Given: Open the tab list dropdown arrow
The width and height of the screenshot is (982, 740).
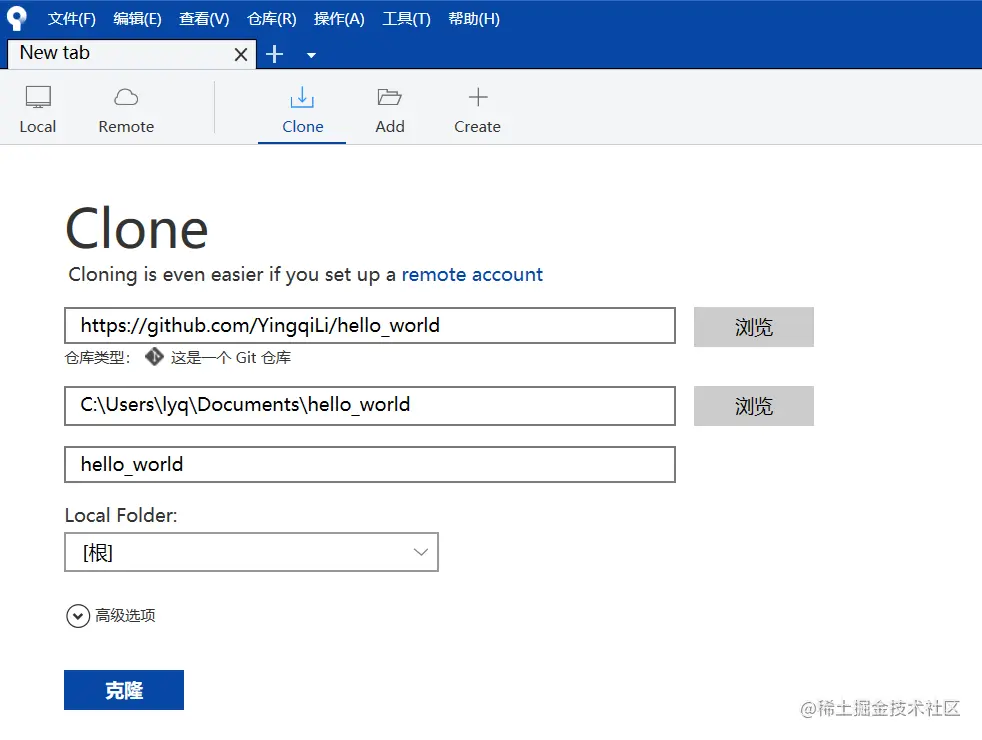Looking at the screenshot, I should pyautogui.click(x=311, y=55).
